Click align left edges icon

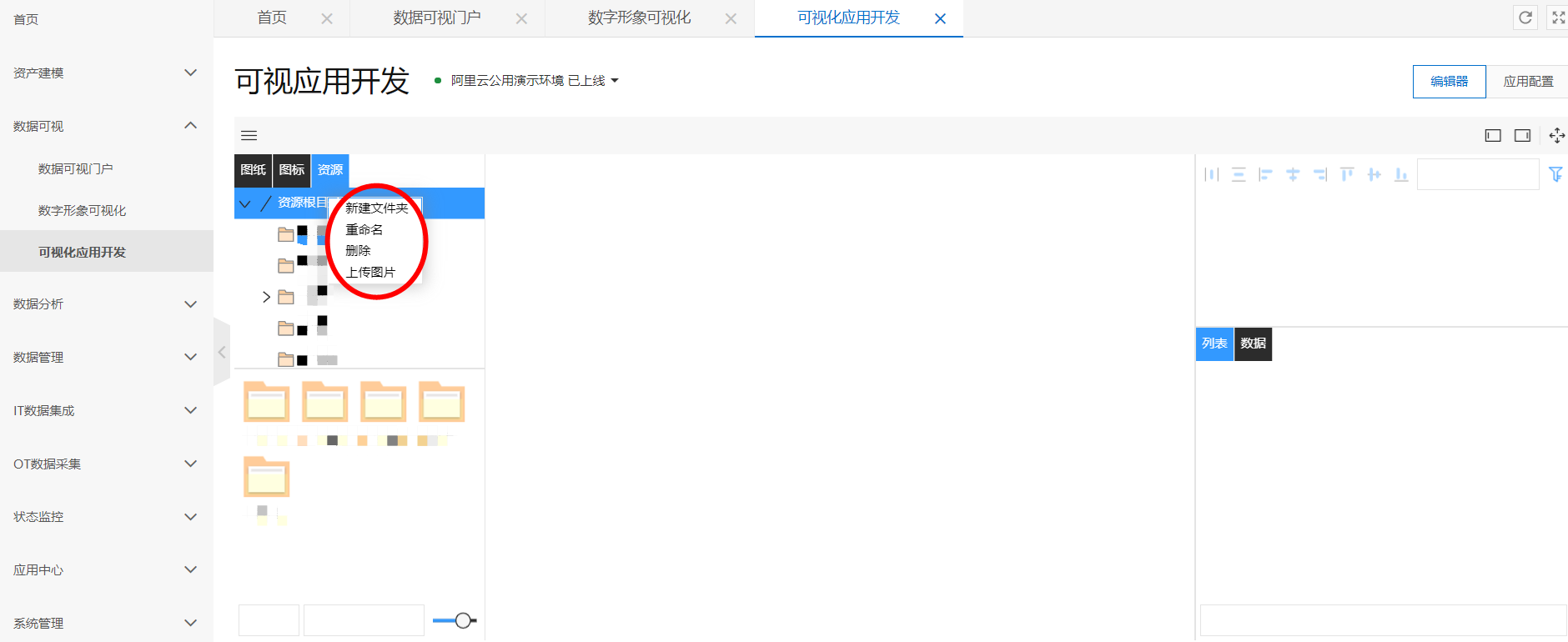pyautogui.click(x=1265, y=174)
